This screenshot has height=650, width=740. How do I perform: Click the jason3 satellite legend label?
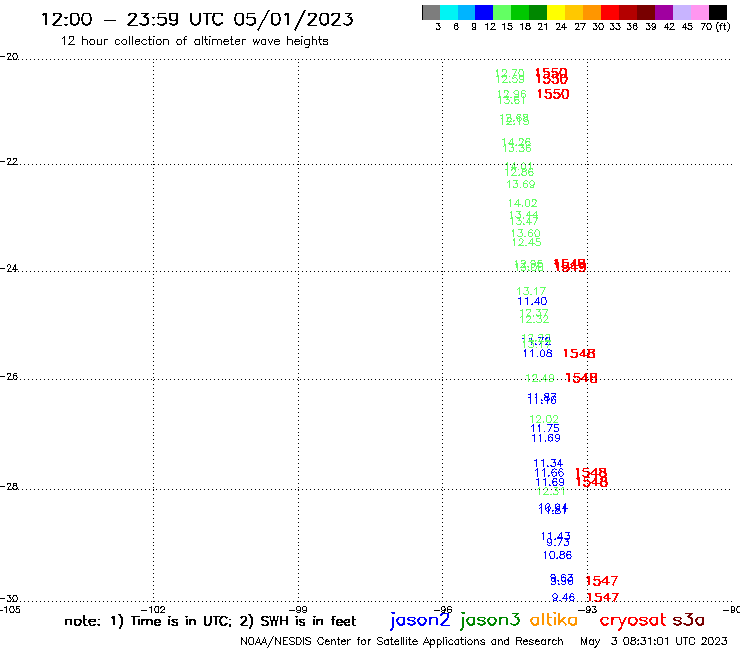pos(490,620)
